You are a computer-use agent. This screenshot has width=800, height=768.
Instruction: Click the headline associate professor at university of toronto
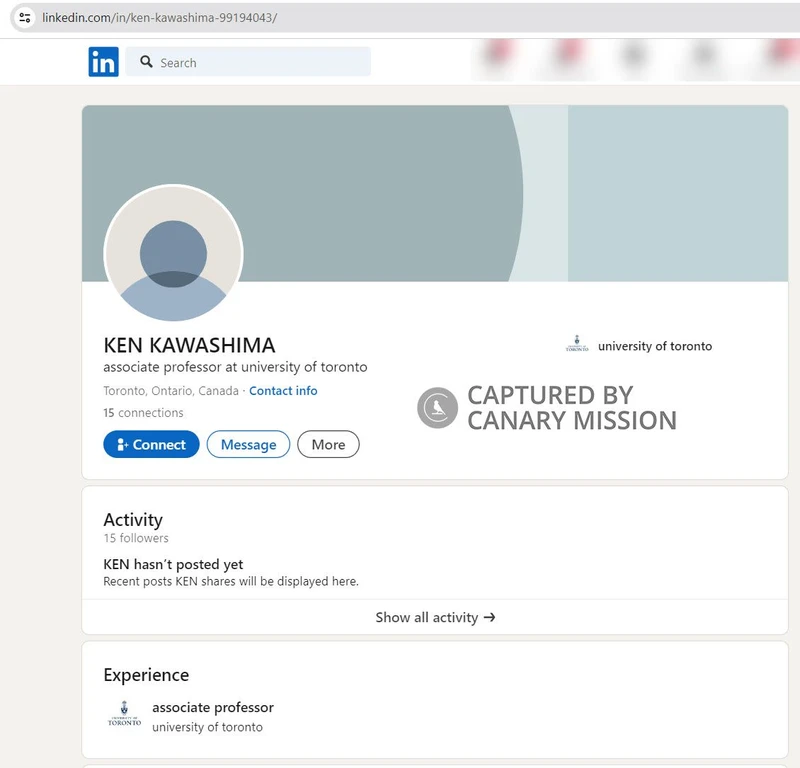(x=235, y=367)
